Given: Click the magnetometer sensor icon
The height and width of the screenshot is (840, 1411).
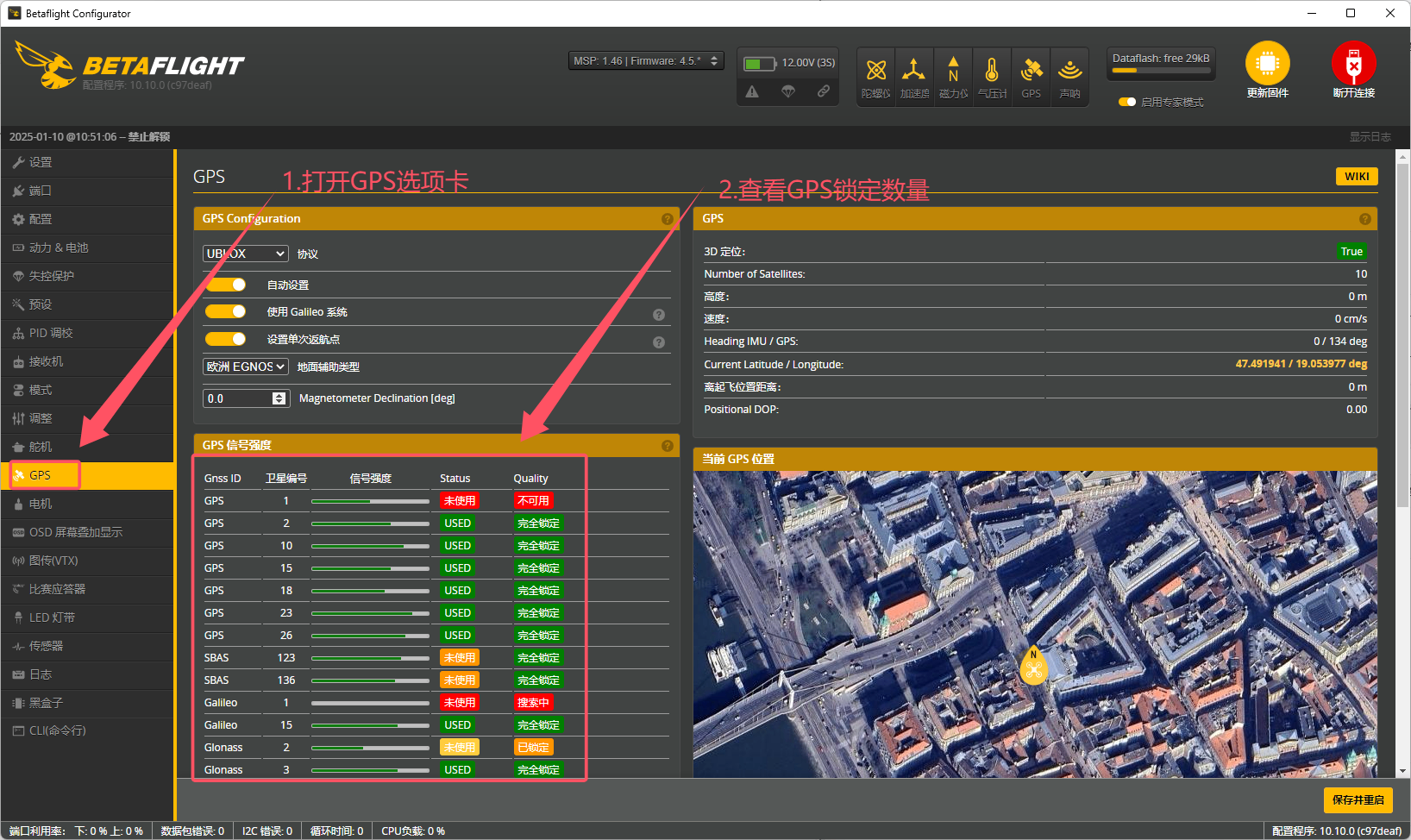Looking at the screenshot, I should click(953, 70).
